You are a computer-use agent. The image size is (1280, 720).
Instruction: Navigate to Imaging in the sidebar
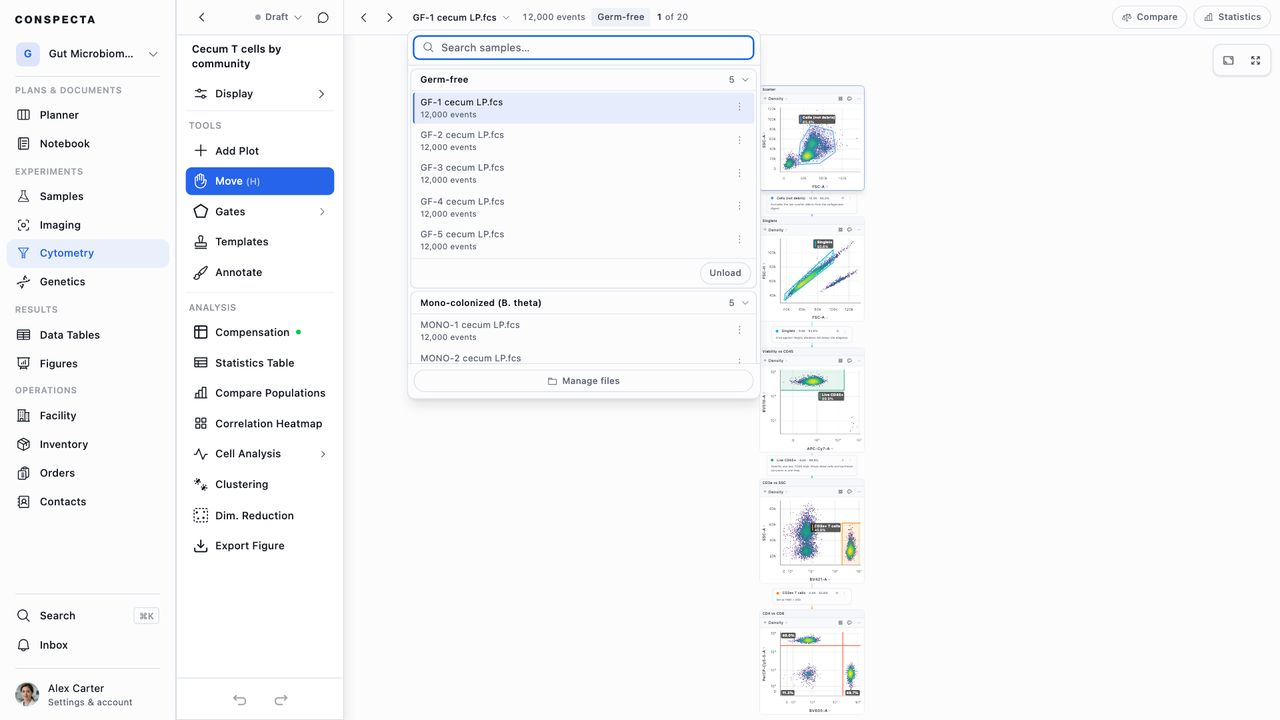click(88, 225)
